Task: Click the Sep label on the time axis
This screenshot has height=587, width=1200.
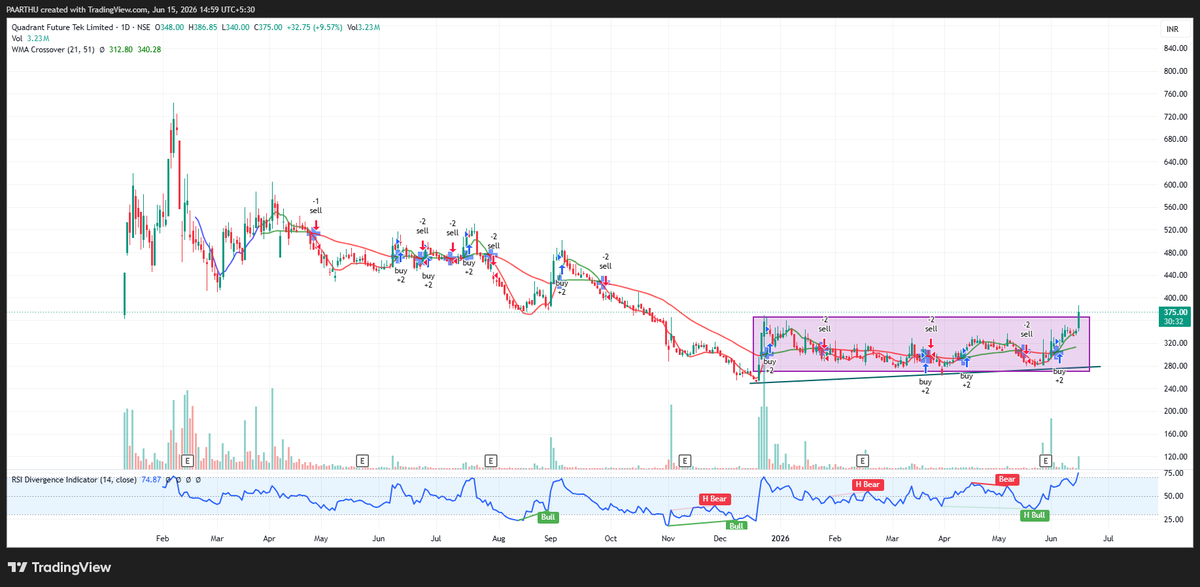Action: tap(550, 537)
